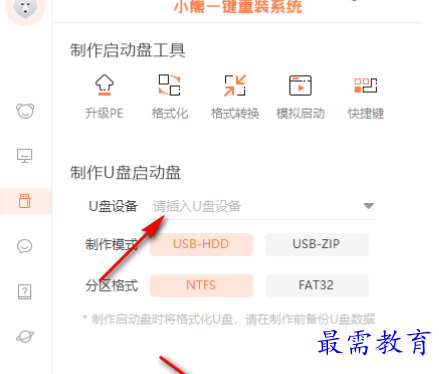Click the backup U盘数据 warning note

pos(229,319)
